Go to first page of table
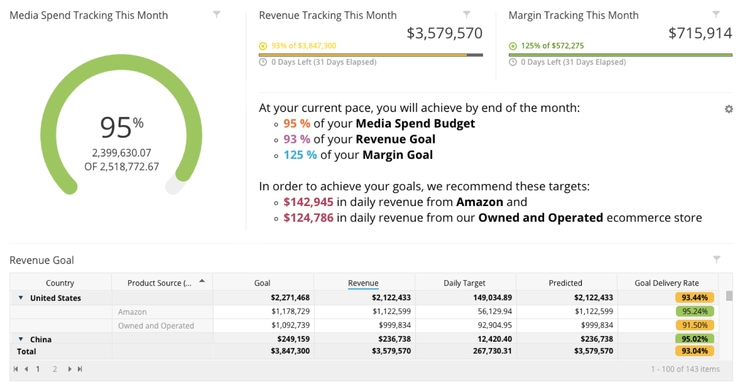This screenshot has width=750, height=386. pyautogui.click(x=16, y=369)
